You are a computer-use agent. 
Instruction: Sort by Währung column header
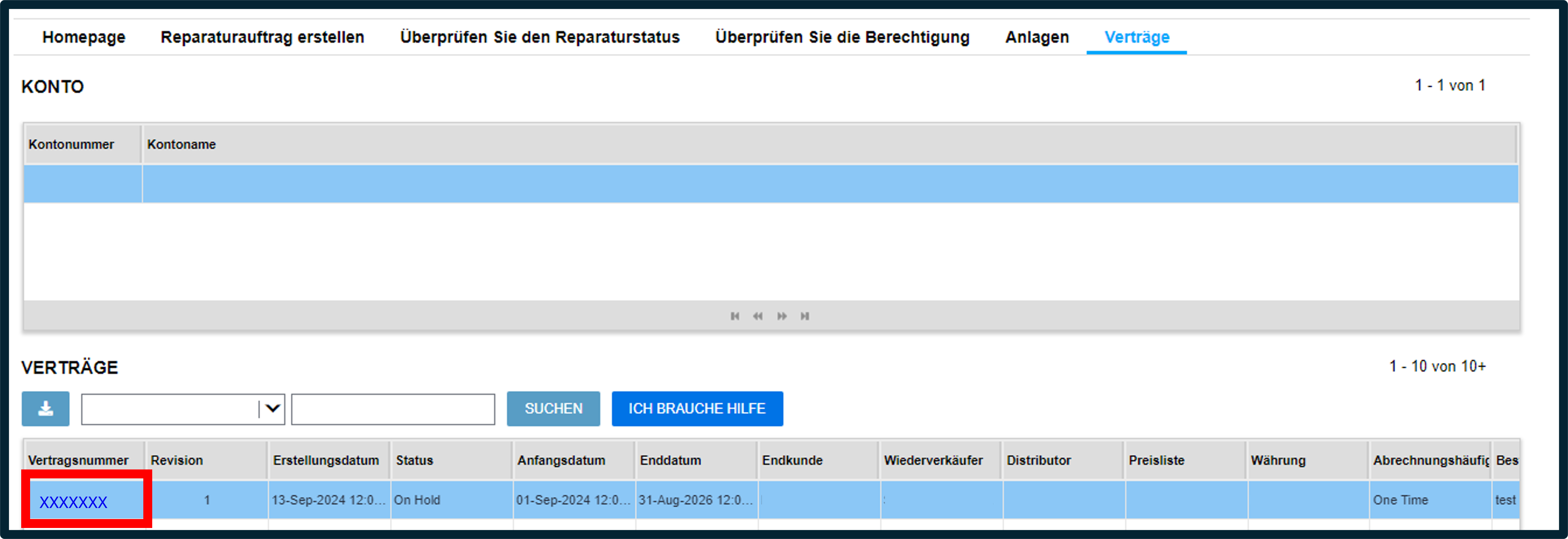(1308, 461)
